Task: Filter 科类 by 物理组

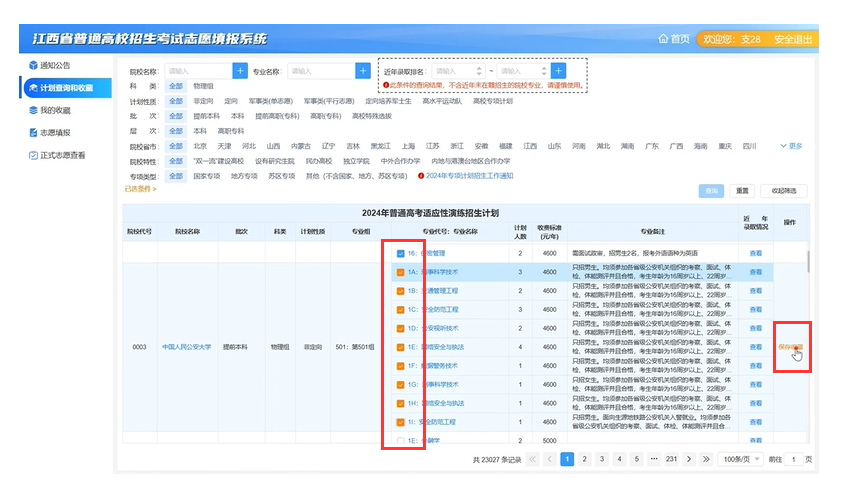Action: [203, 87]
